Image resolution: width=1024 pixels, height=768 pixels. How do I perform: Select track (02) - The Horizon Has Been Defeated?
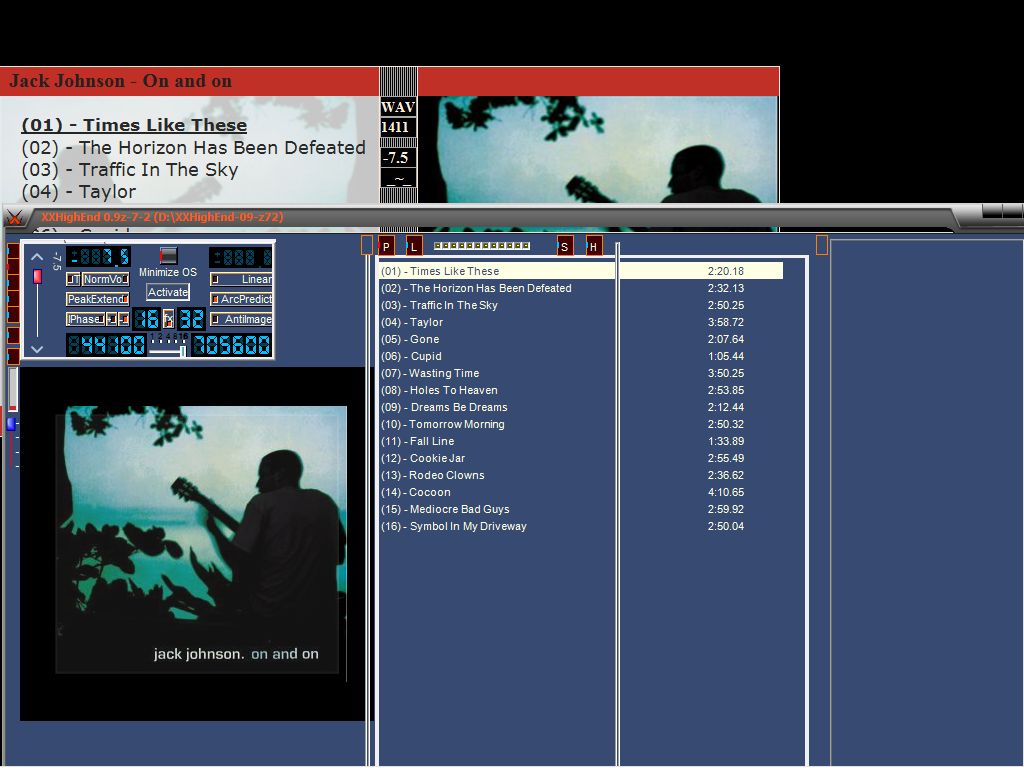click(581, 288)
